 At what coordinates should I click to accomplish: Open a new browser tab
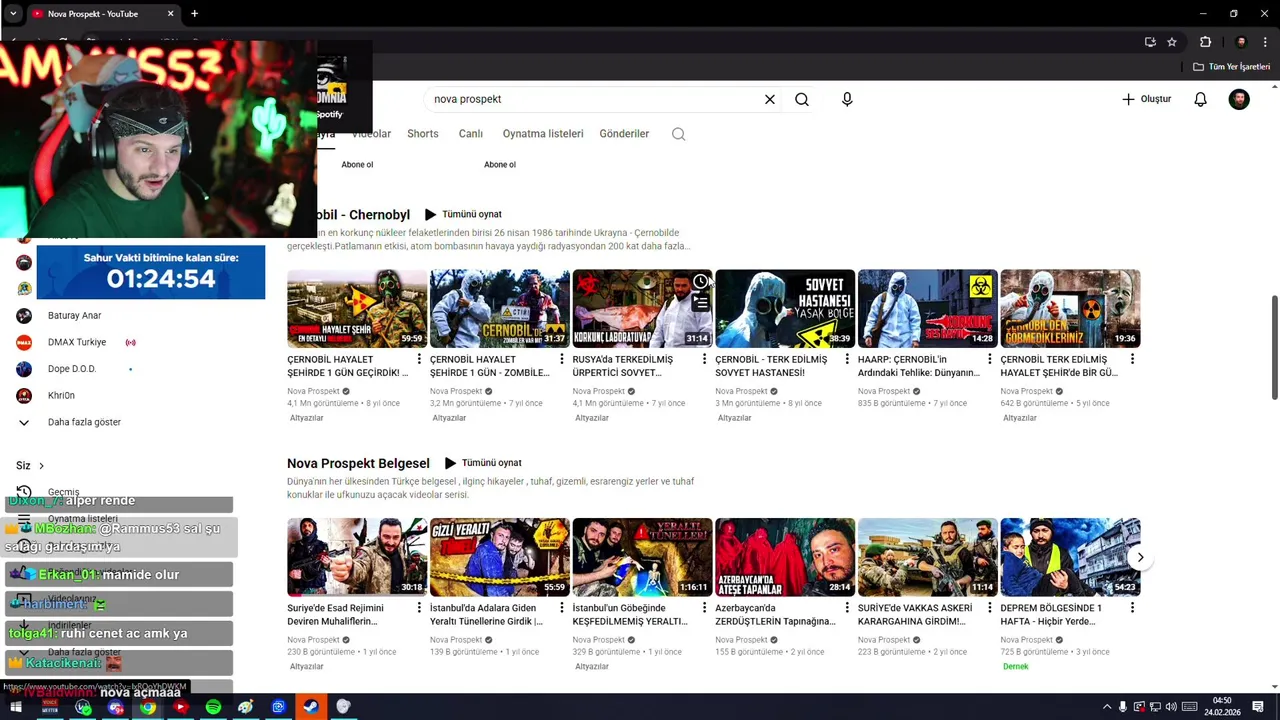[x=194, y=14]
